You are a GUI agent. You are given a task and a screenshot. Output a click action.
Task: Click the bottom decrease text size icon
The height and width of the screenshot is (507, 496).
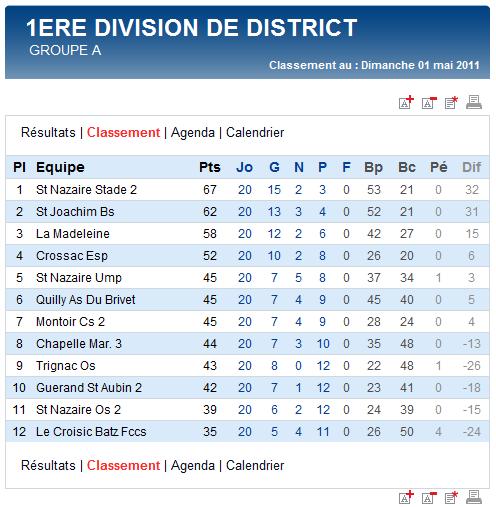[429, 497]
